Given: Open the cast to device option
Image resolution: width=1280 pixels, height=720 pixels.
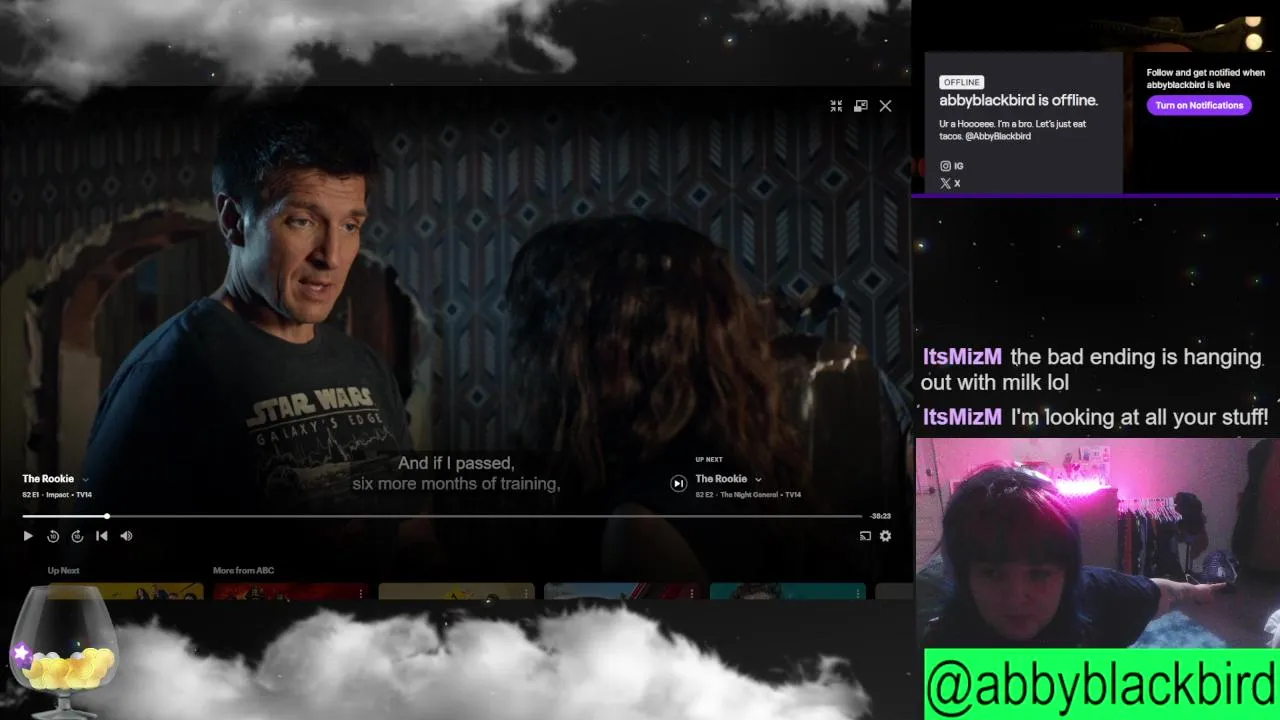Looking at the screenshot, I should tap(865, 536).
